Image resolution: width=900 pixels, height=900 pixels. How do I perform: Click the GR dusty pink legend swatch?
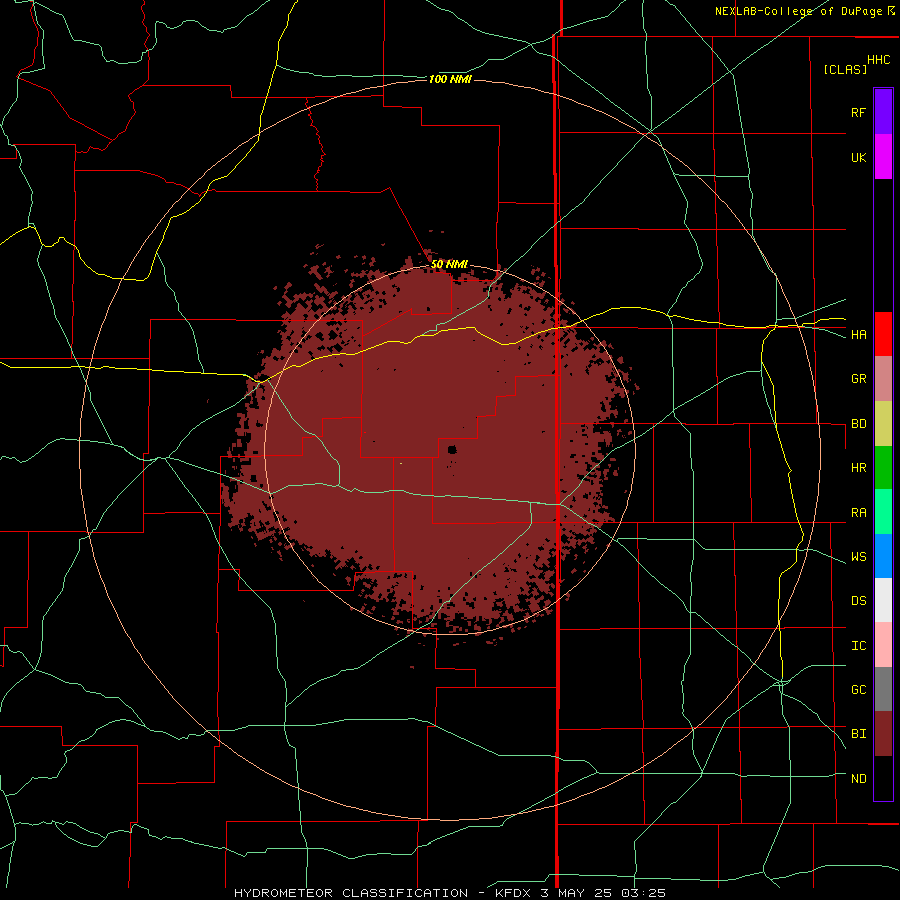tap(883, 379)
